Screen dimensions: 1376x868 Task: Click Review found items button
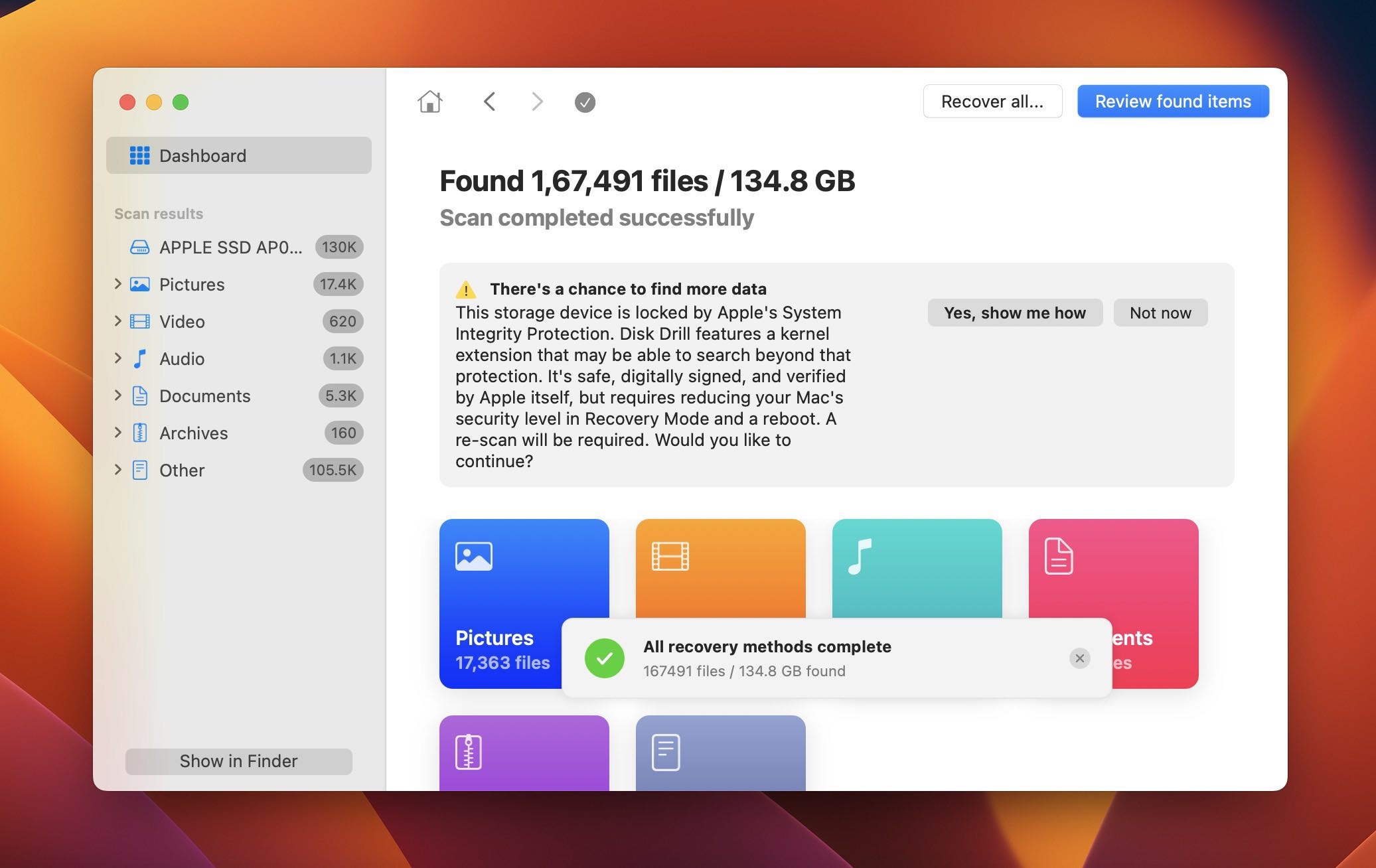(x=1172, y=100)
